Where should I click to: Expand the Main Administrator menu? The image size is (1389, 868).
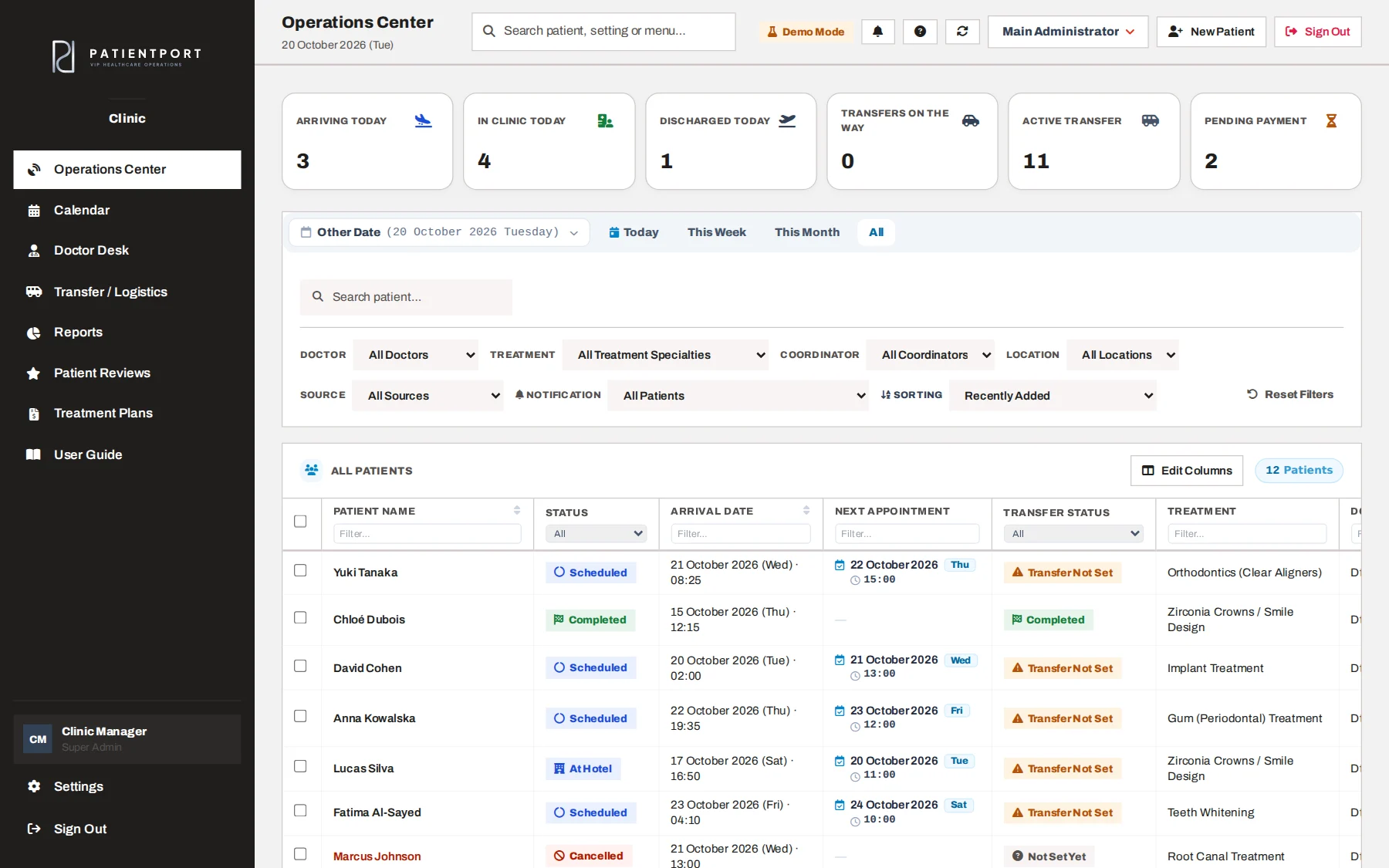click(1068, 32)
